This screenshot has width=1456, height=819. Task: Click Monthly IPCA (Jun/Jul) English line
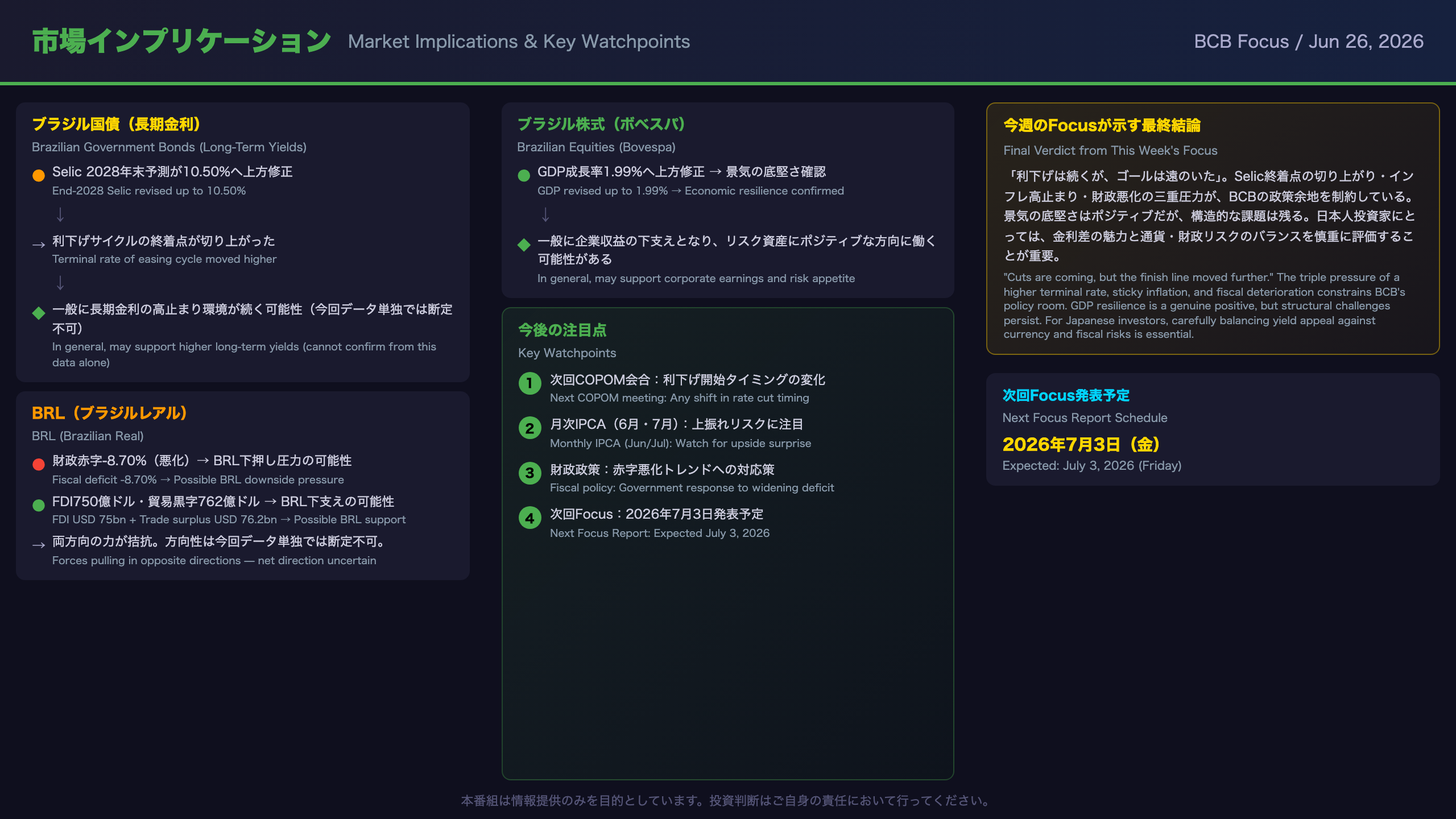coord(680,444)
